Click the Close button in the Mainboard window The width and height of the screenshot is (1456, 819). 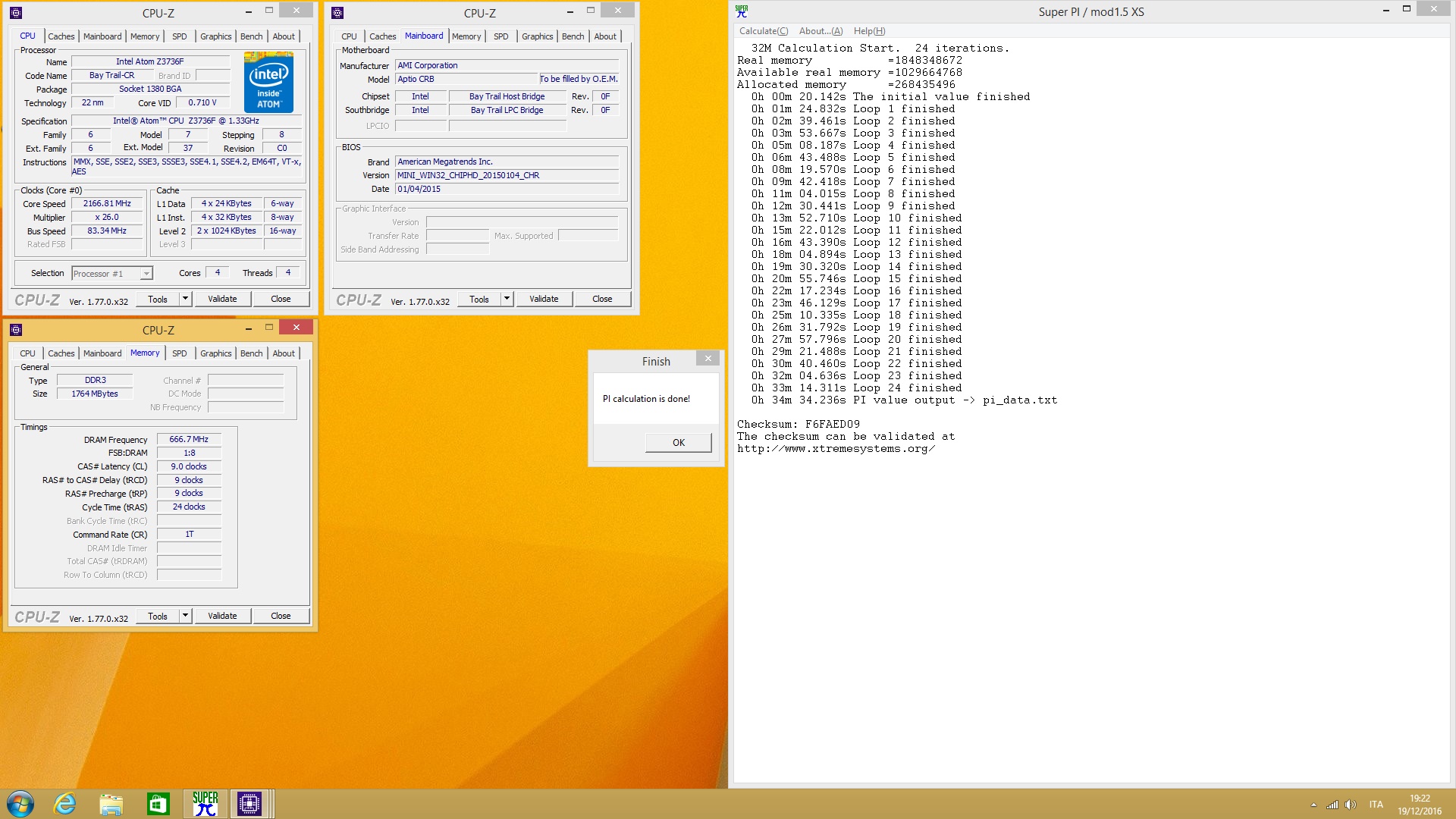pos(602,299)
